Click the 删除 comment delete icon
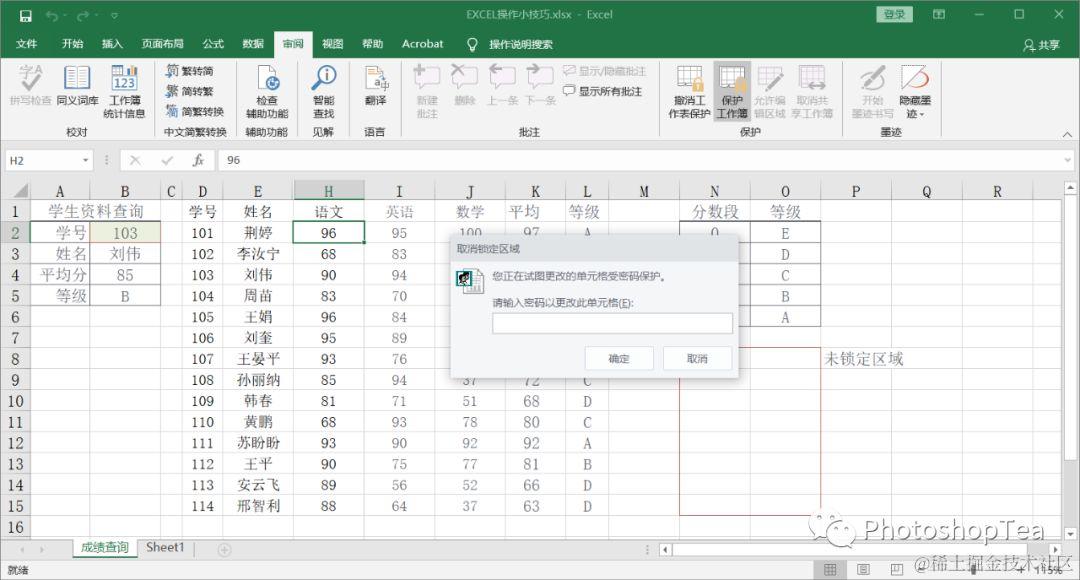 click(465, 85)
